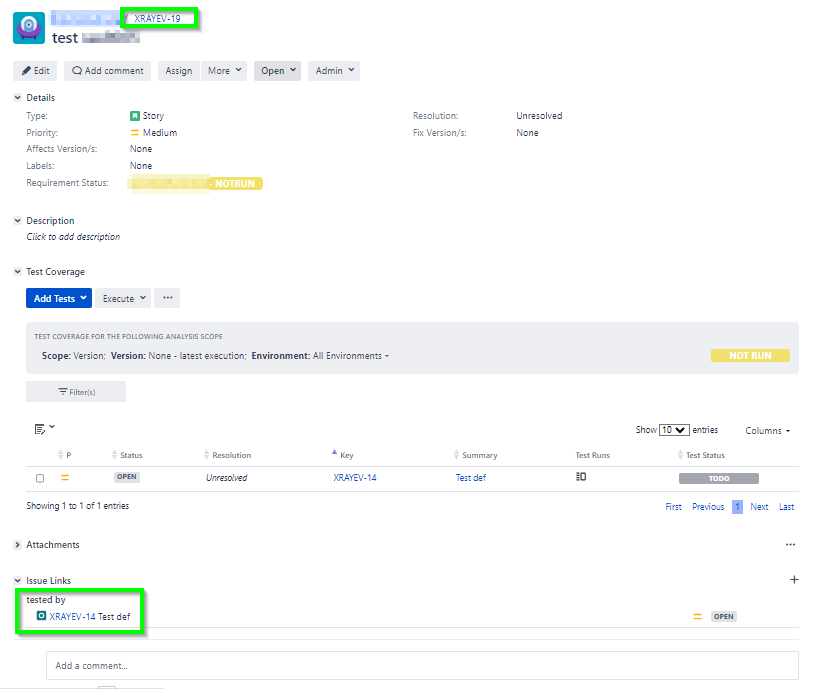Click the Attachments ellipsis options icon
The height and width of the screenshot is (689, 816).
click(x=790, y=545)
